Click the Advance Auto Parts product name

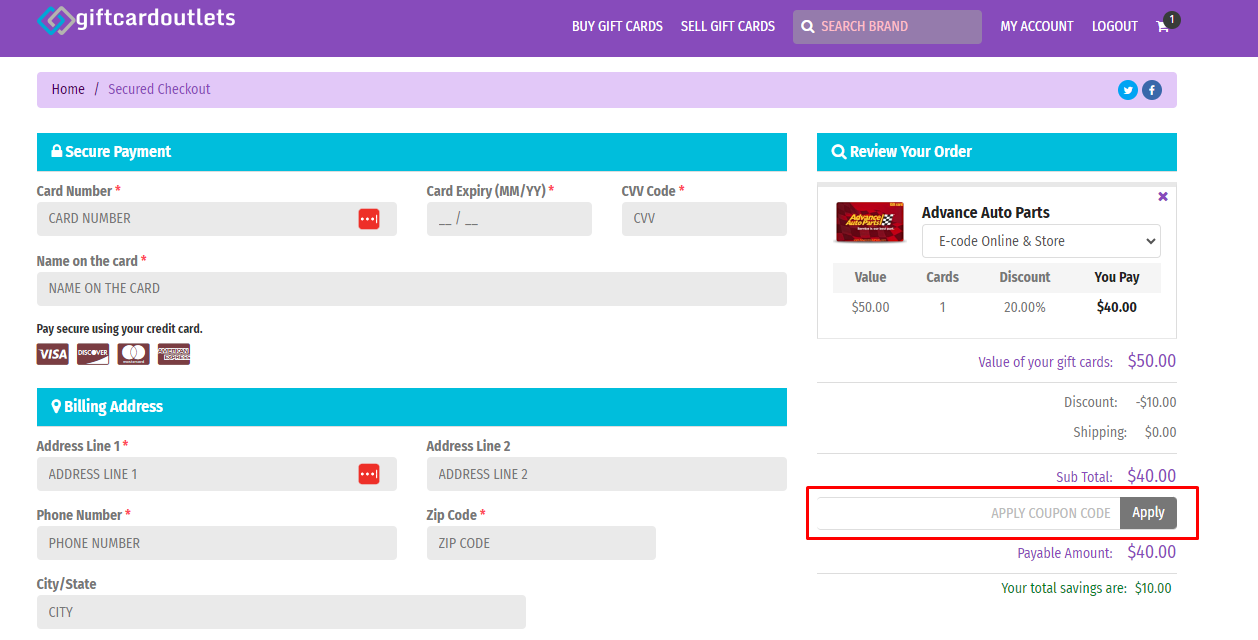(986, 212)
